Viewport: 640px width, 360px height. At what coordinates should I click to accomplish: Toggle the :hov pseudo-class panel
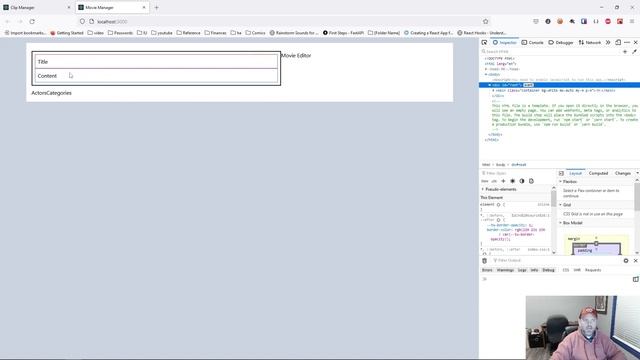[484, 181]
